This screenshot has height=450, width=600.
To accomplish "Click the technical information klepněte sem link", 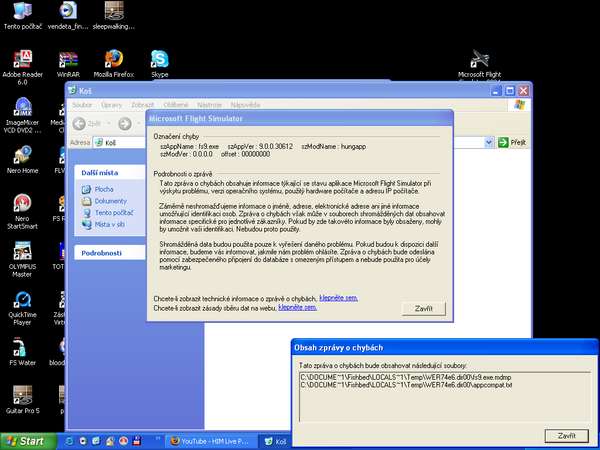I will pyautogui.click(x=339, y=298).
